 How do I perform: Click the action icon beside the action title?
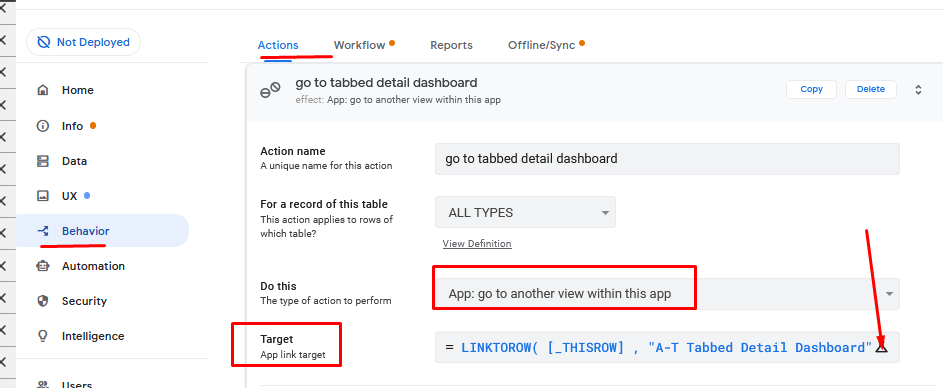click(x=270, y=90)
